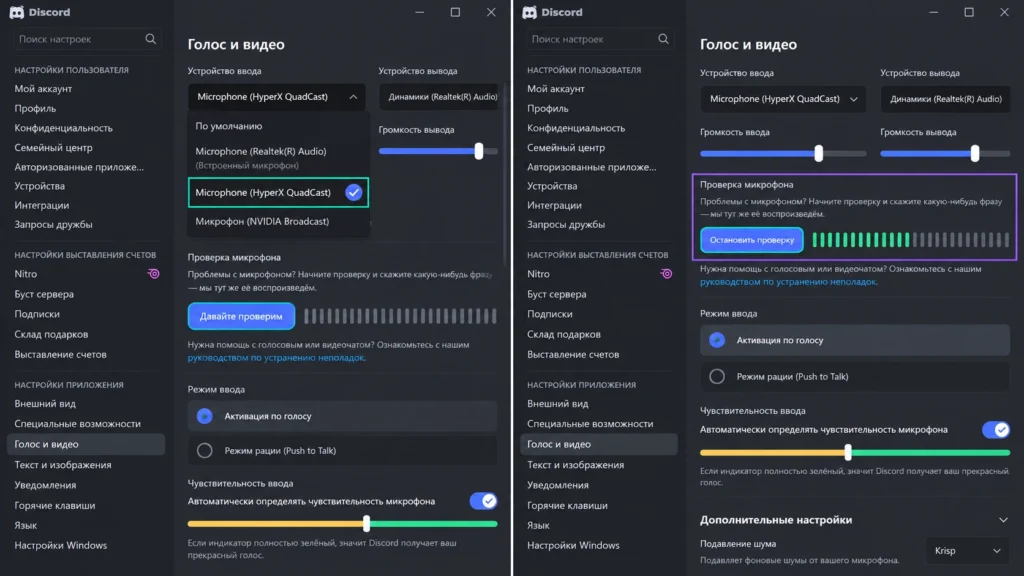Open Интеграции in right window sidebar
Image resolution: width=1024 pixels, height=576 pixels.
pyautogui.click(x=554, y=205)
